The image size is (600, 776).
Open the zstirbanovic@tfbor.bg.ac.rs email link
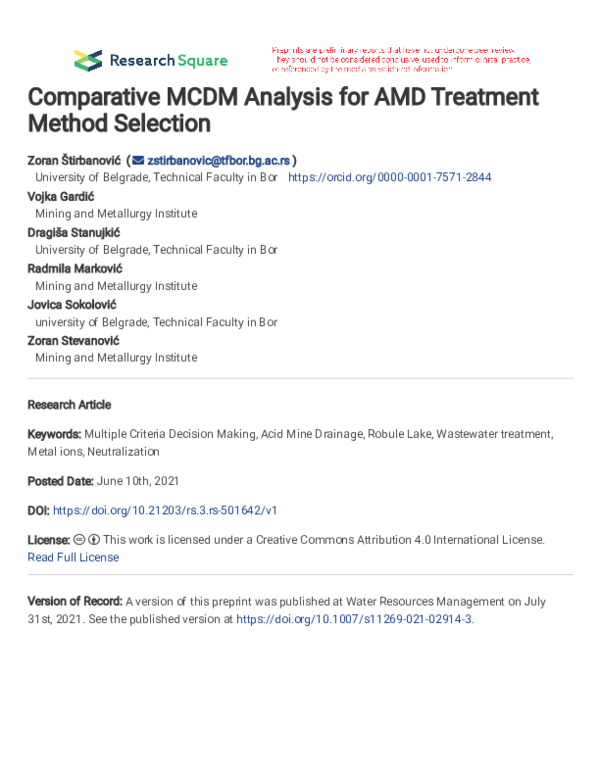218,160
